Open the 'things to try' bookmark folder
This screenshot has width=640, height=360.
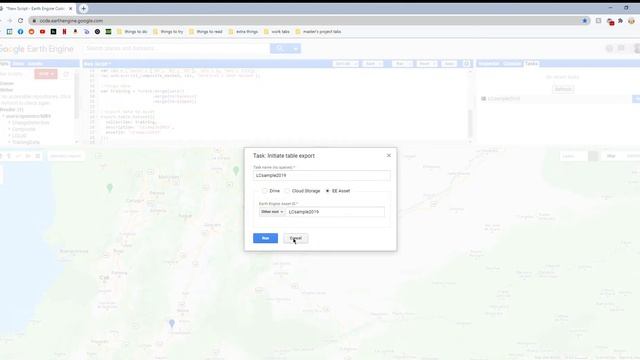(168, 31)
